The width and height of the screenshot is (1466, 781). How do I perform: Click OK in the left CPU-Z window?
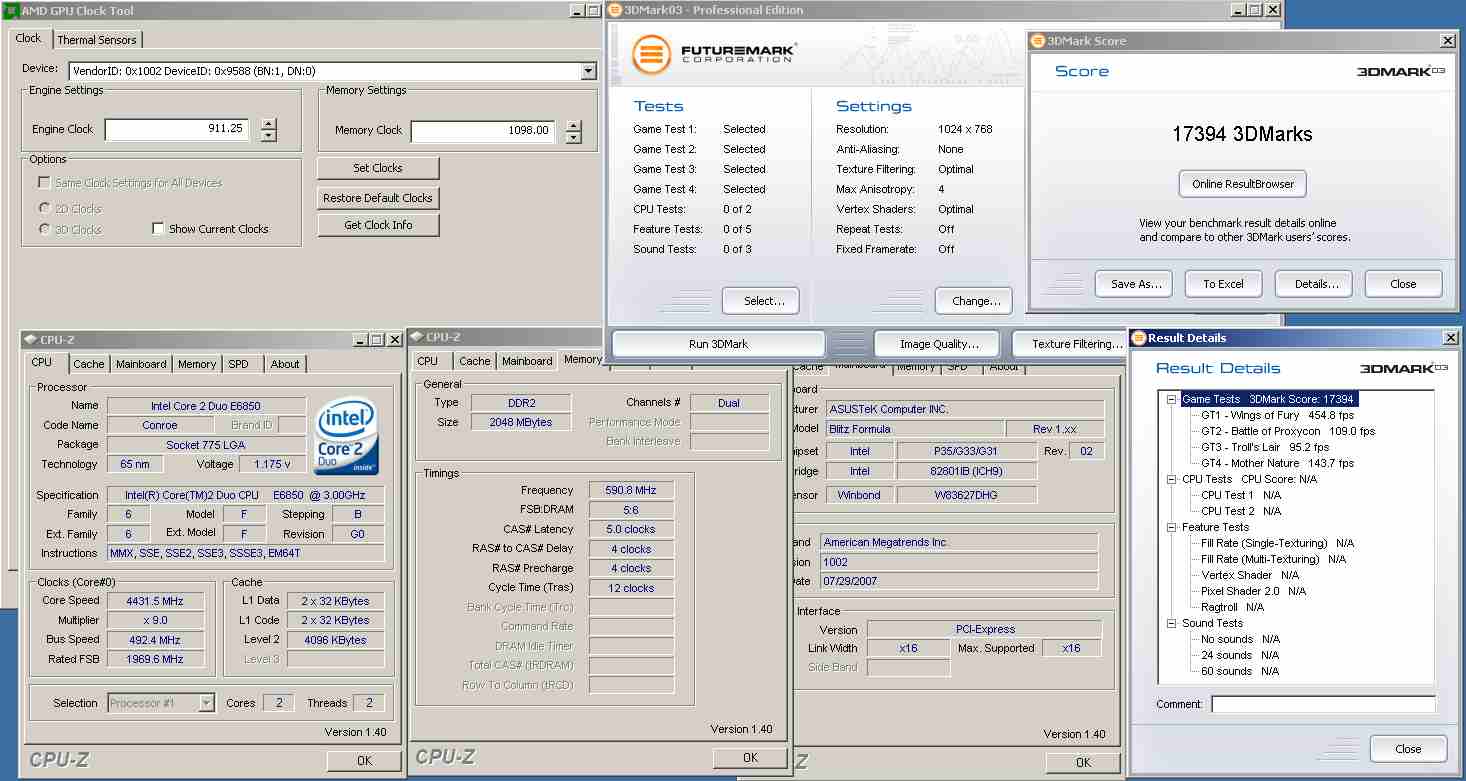point(365,760)
